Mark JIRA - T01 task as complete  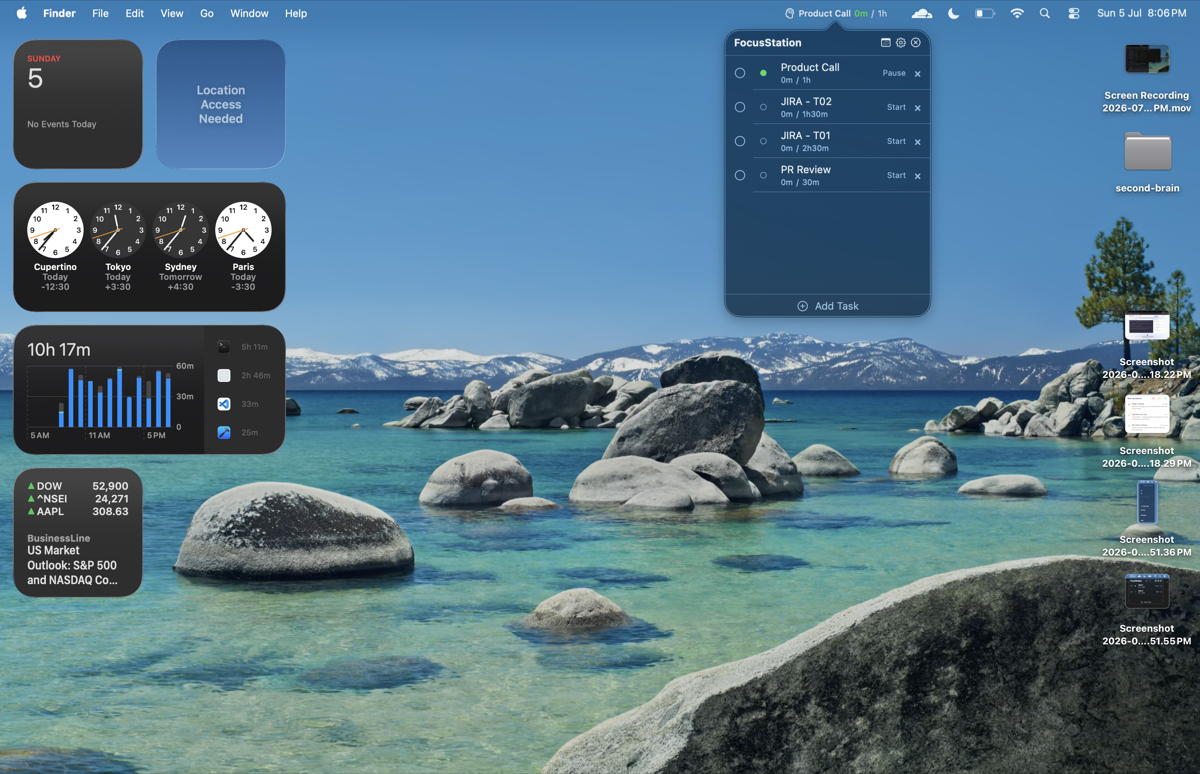[x=740, y=141]
